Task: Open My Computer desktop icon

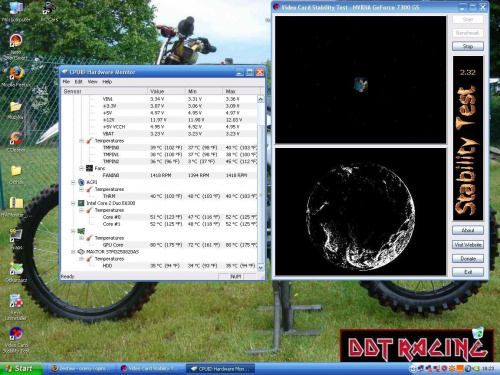Action: point(16,12)
